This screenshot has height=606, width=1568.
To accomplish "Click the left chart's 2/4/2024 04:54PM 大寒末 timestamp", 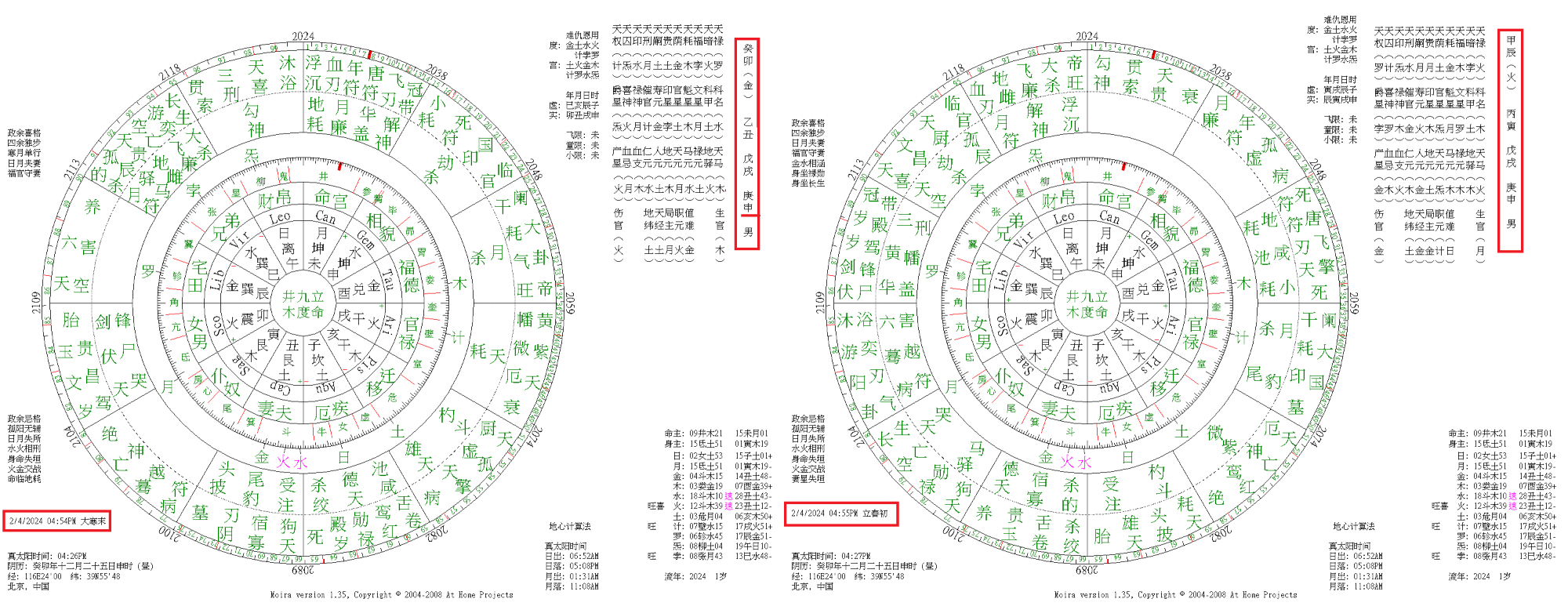I will pyautogui.click(x=57, y=521).
